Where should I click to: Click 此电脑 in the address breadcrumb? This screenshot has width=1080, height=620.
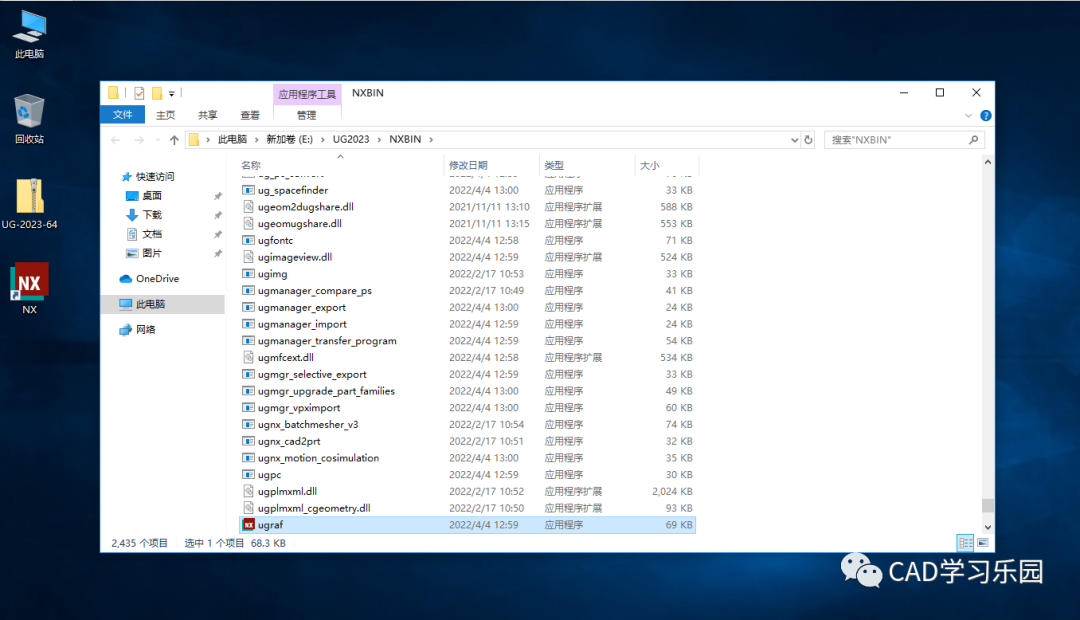(x=232, y=140)
